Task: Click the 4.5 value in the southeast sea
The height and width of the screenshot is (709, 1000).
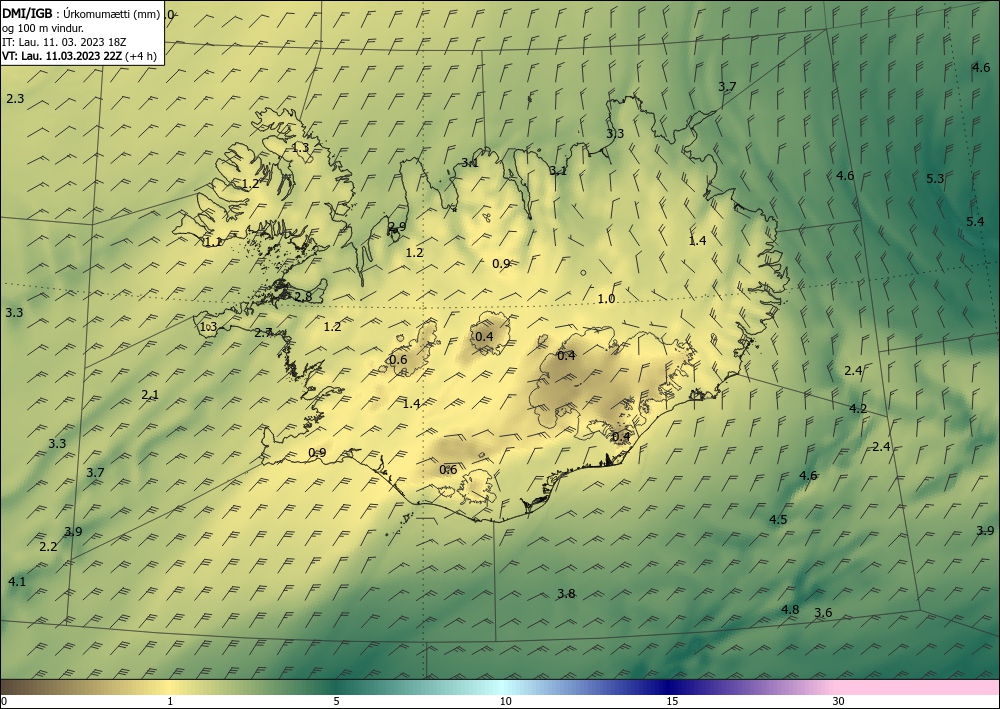Action: coord(778,520)
